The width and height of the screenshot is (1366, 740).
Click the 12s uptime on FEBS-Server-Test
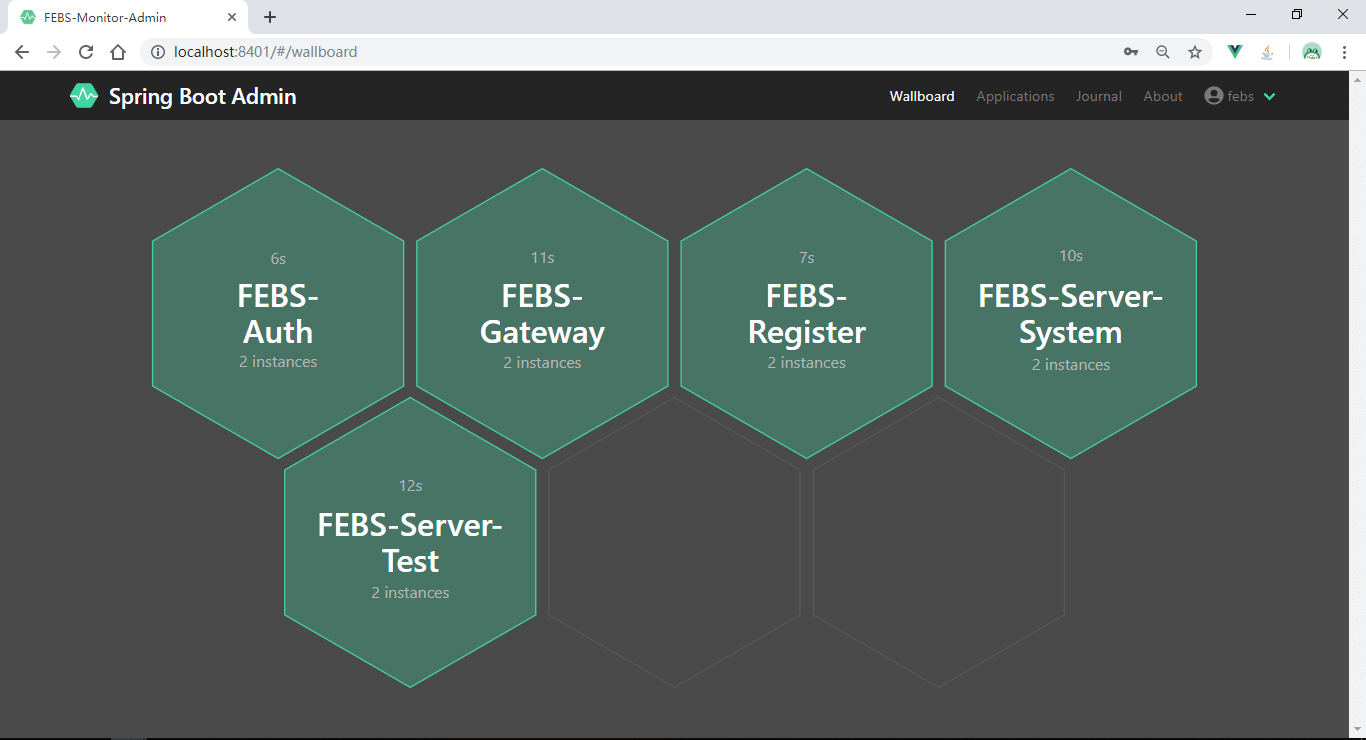410,486
